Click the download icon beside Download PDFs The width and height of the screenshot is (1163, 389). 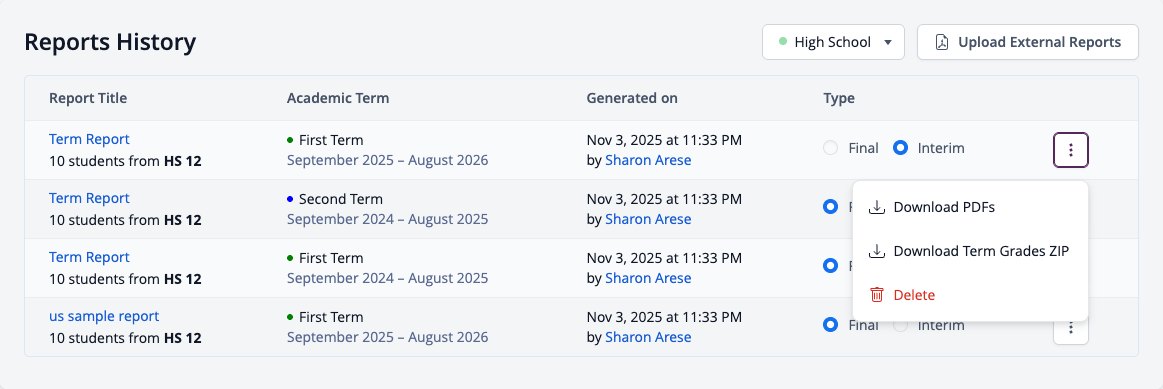pyautogui.click(x=877, y=207)
